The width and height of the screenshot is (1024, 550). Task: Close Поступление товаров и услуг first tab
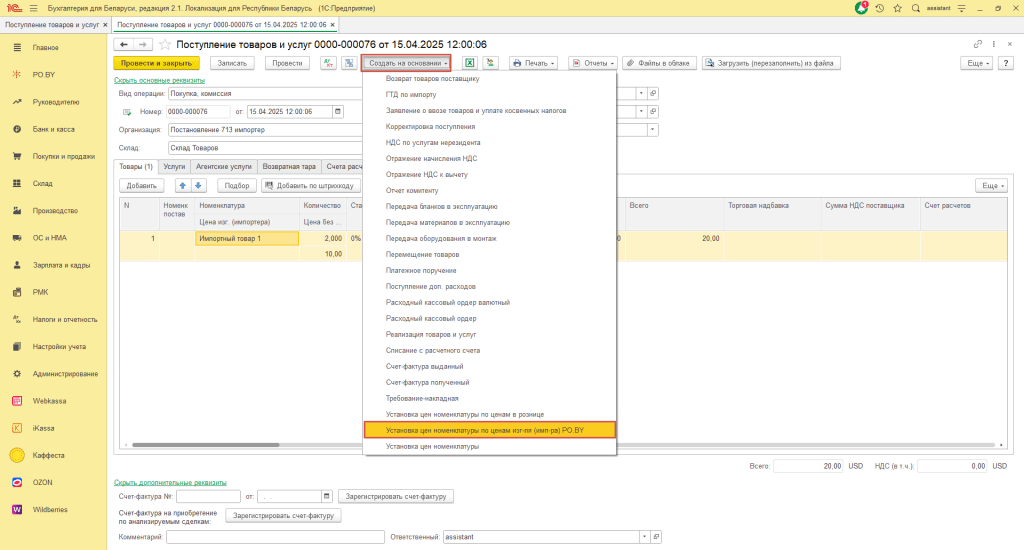click(105, 25)
